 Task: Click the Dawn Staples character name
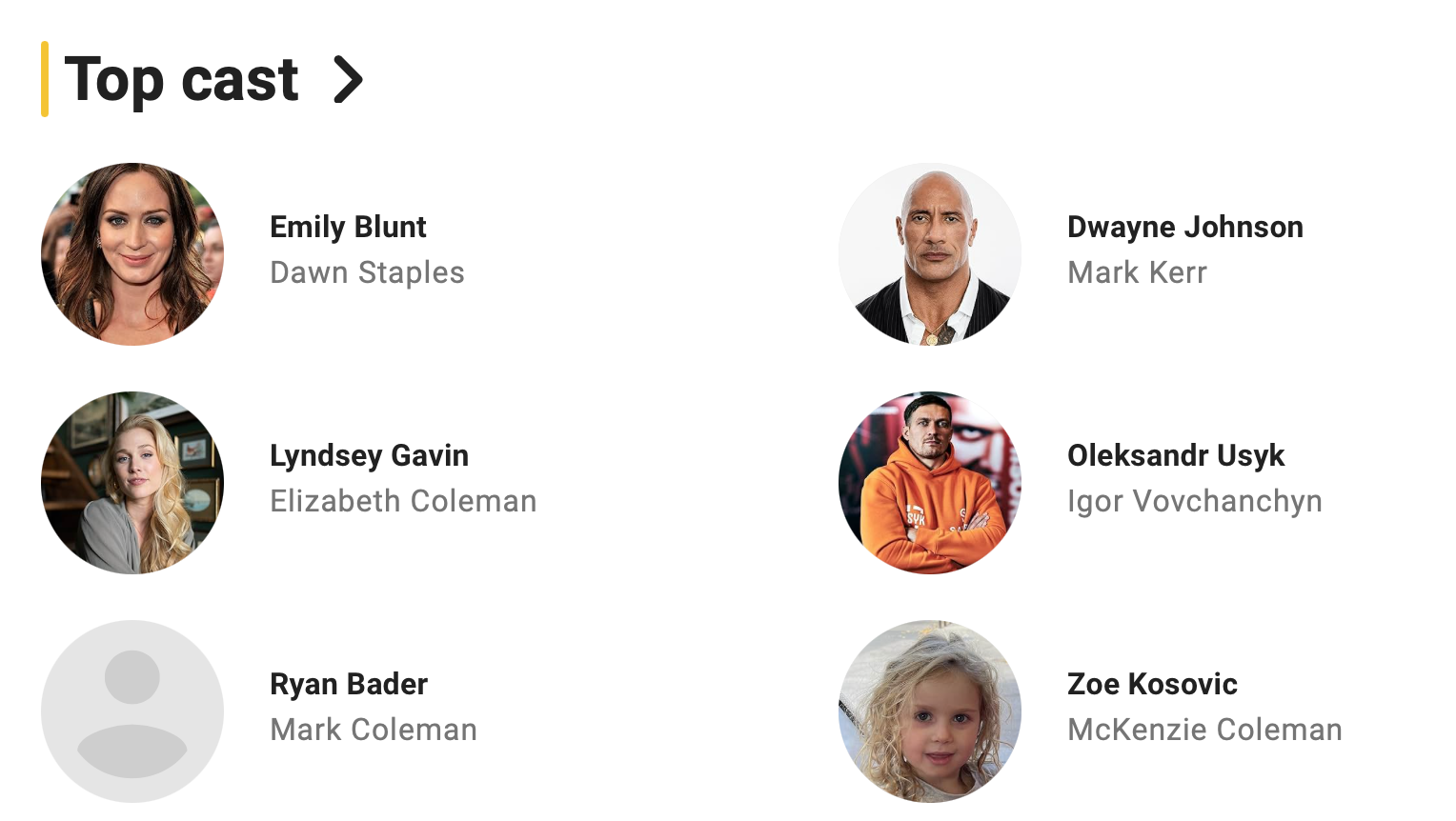click(x=367, y=272)
